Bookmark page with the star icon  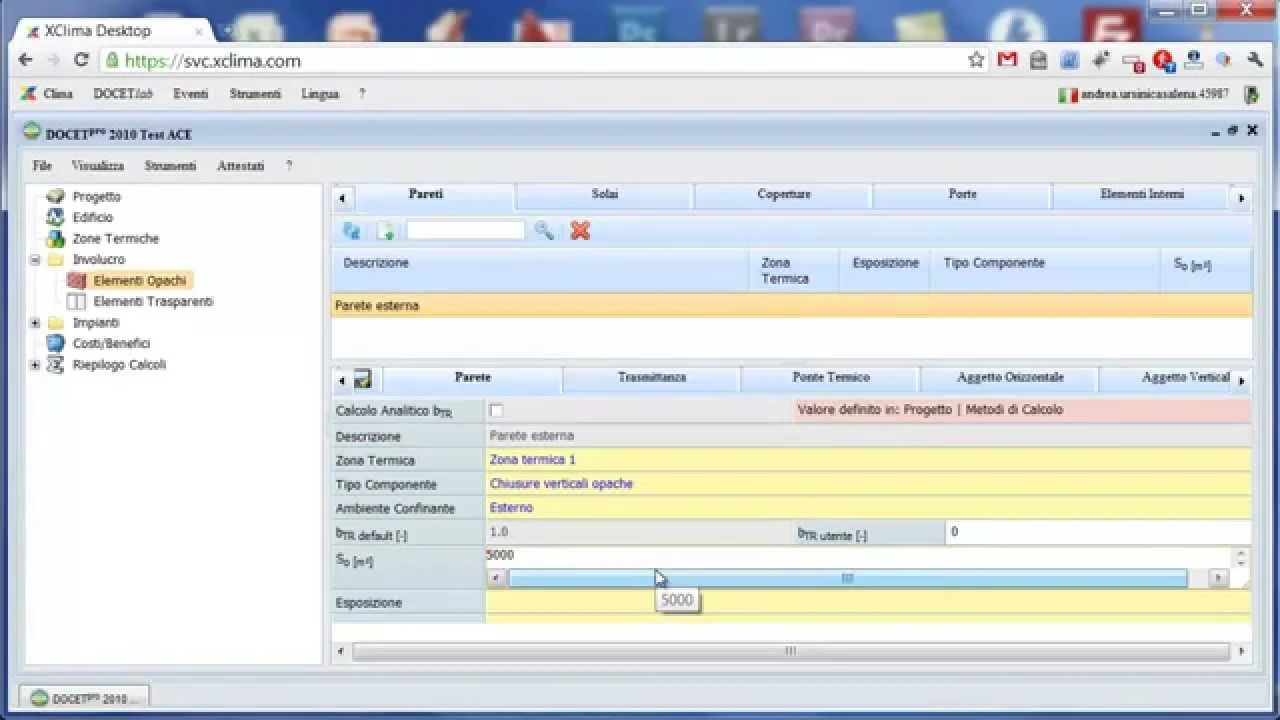[x=976, y=60]
